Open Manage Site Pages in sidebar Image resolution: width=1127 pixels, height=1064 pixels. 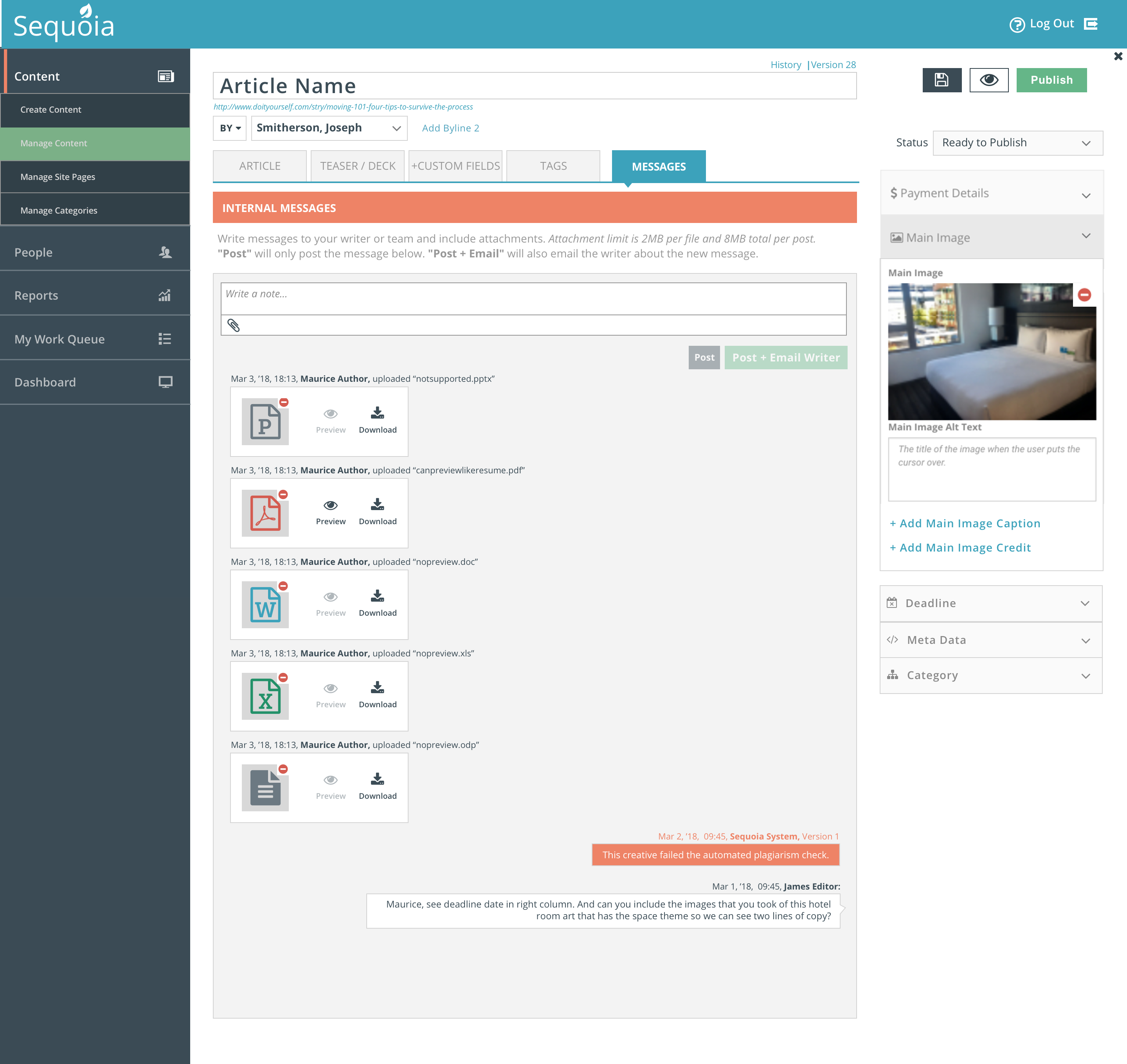[58, 177]
